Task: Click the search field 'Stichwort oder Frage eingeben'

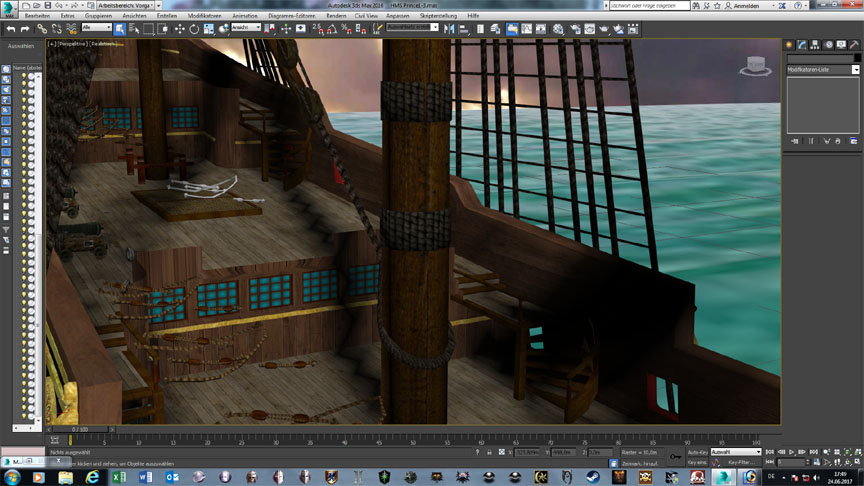Action: (x=650, y=6)
